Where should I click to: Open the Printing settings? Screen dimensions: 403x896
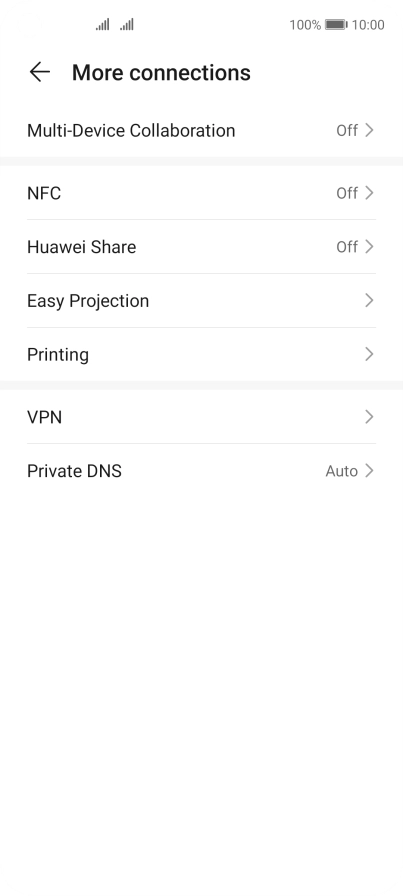(x=201, y=354)
